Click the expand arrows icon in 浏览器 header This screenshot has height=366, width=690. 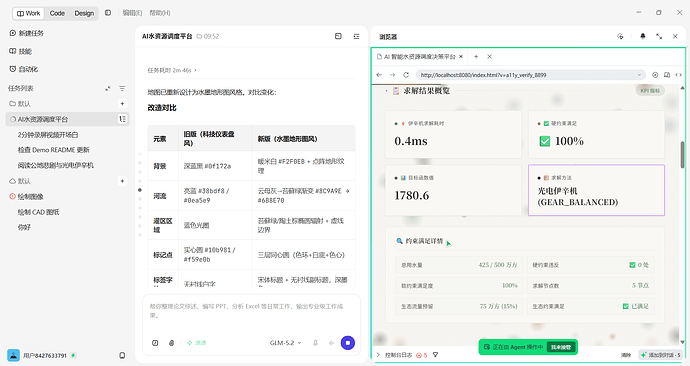pos(659,37)
